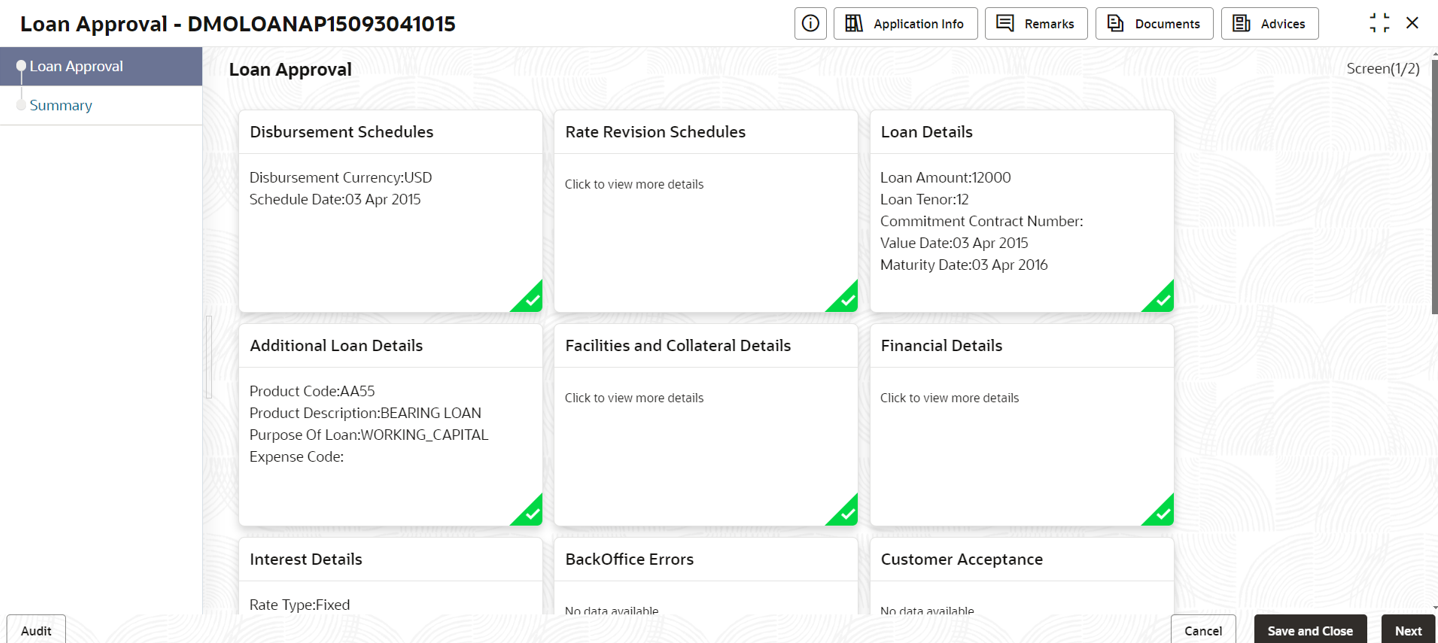This screenshot has width=1438, height=643.
Task: Click green checkmark on Loan Details tile
Action: (1158, 297)
